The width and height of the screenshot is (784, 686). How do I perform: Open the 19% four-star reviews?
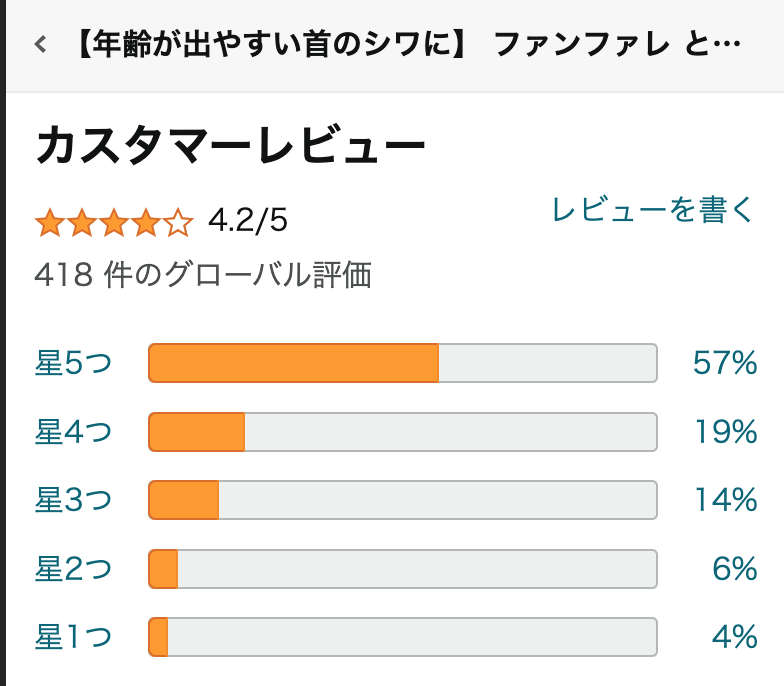click(x=726, y=432)
